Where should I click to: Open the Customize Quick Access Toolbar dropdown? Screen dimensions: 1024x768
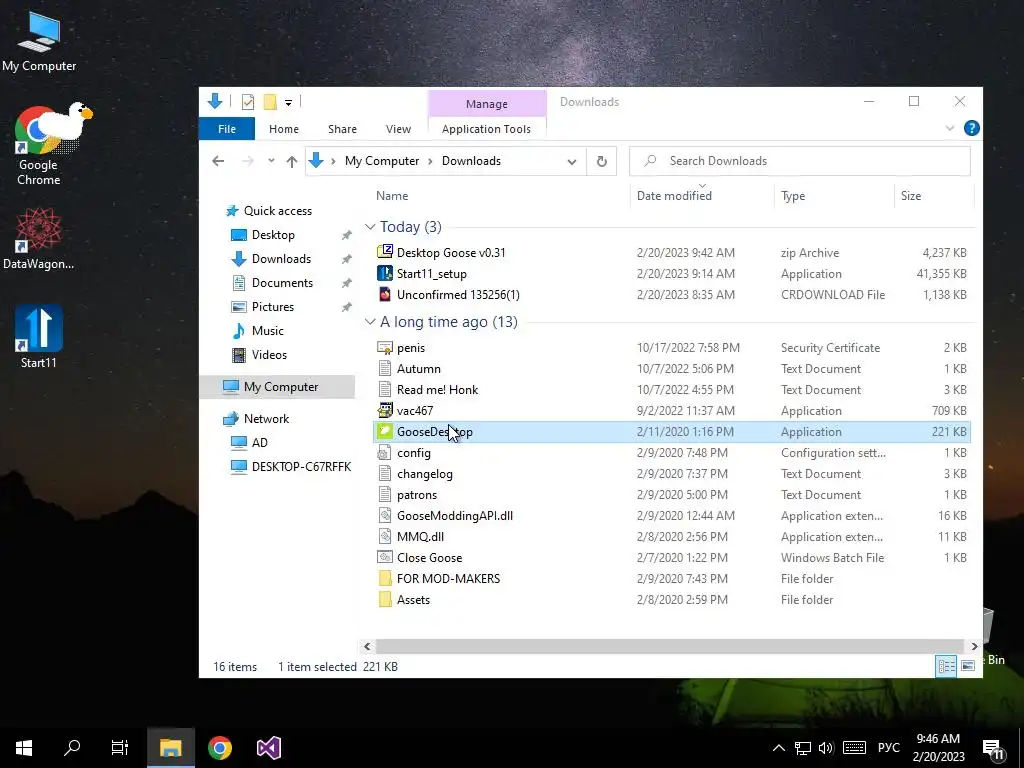288,103
